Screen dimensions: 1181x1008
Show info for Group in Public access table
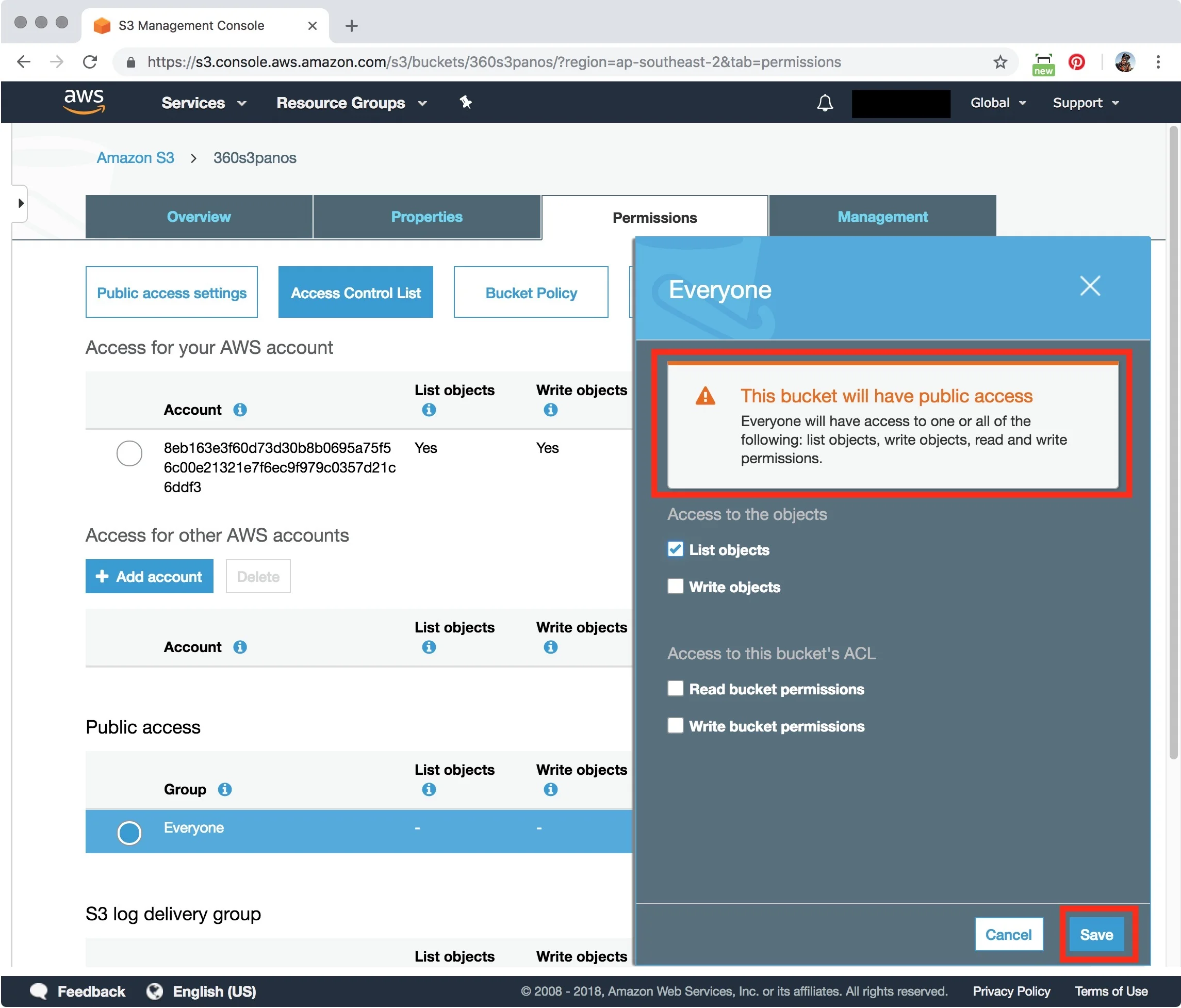coord(224,789)
